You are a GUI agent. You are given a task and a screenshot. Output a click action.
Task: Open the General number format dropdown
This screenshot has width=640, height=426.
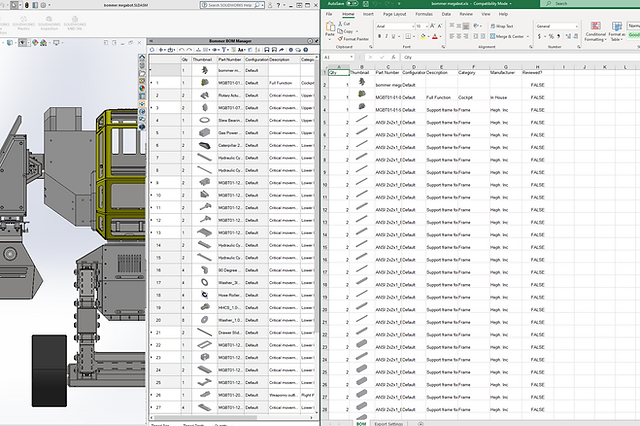click(576, 26)
